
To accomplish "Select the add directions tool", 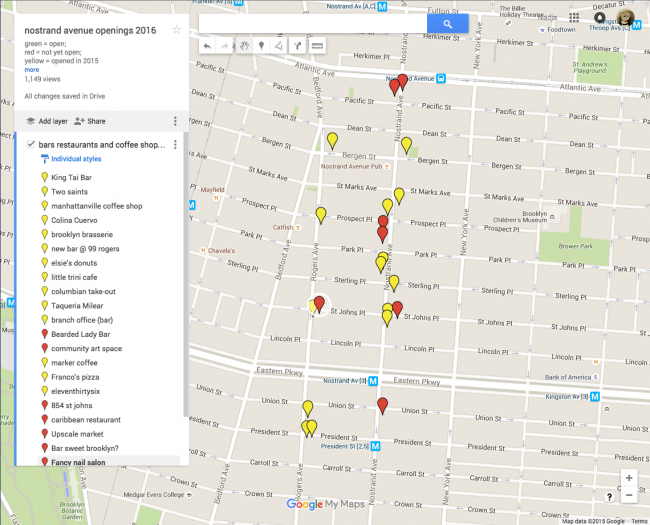I will (297, 46).
